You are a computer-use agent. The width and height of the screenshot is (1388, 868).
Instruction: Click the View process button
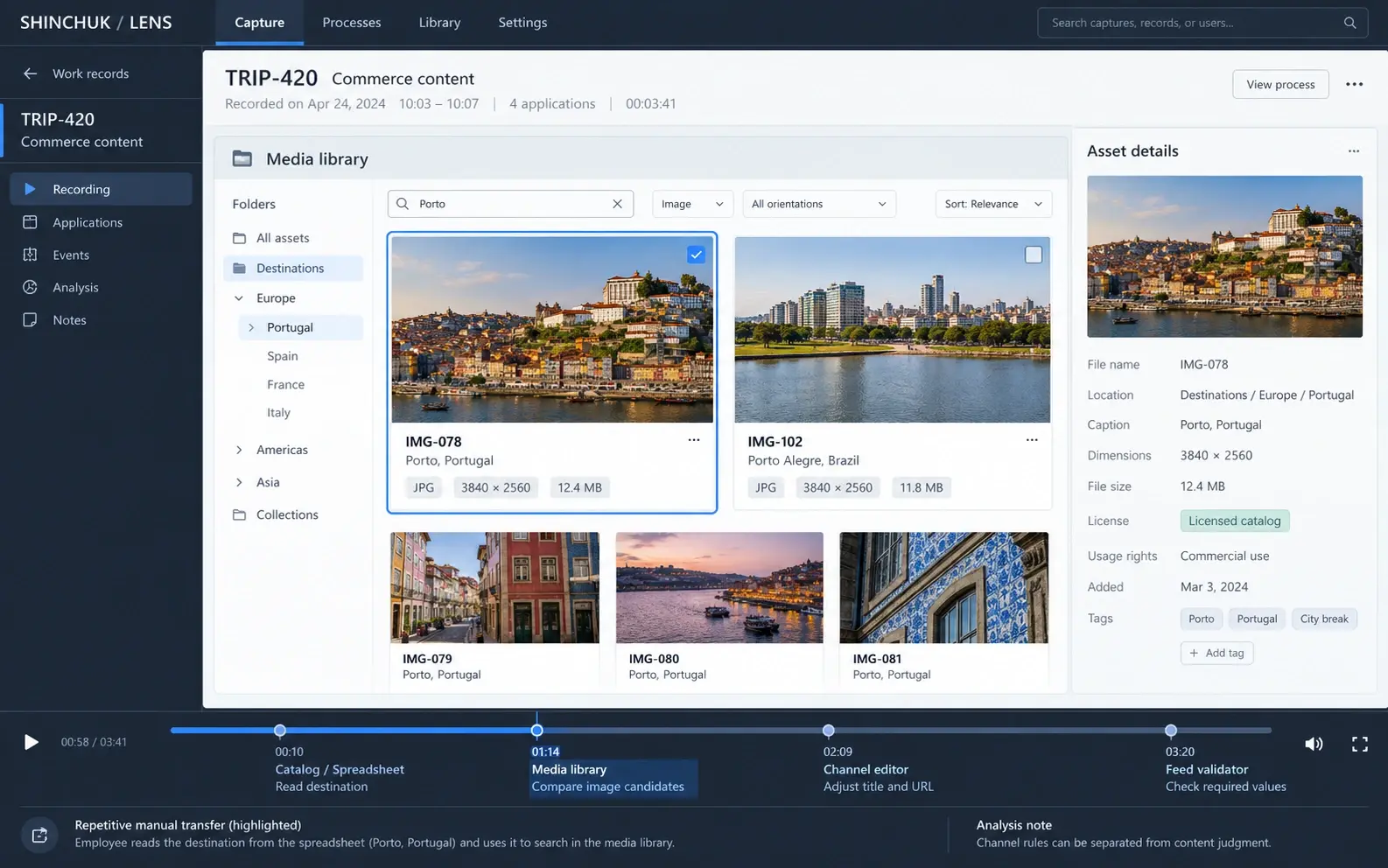pyautogui.click(x=1280, y=84)
